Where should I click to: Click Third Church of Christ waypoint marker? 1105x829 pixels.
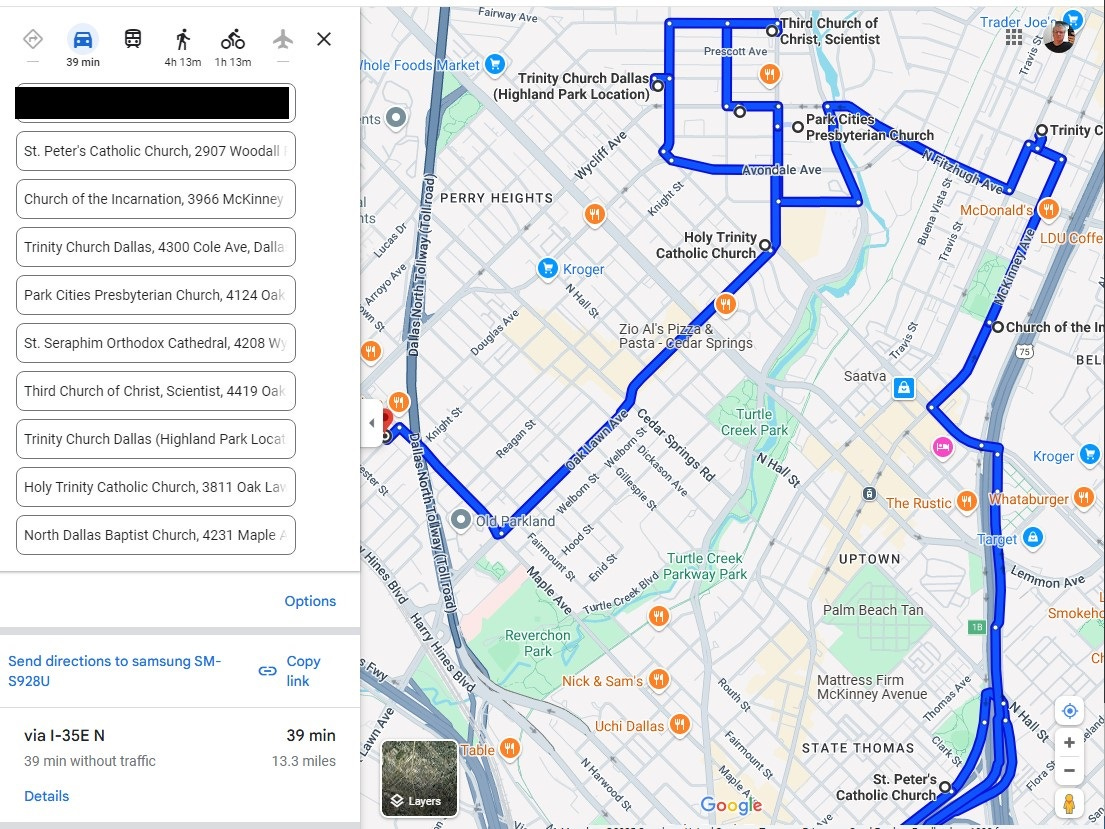pos(772,30)
